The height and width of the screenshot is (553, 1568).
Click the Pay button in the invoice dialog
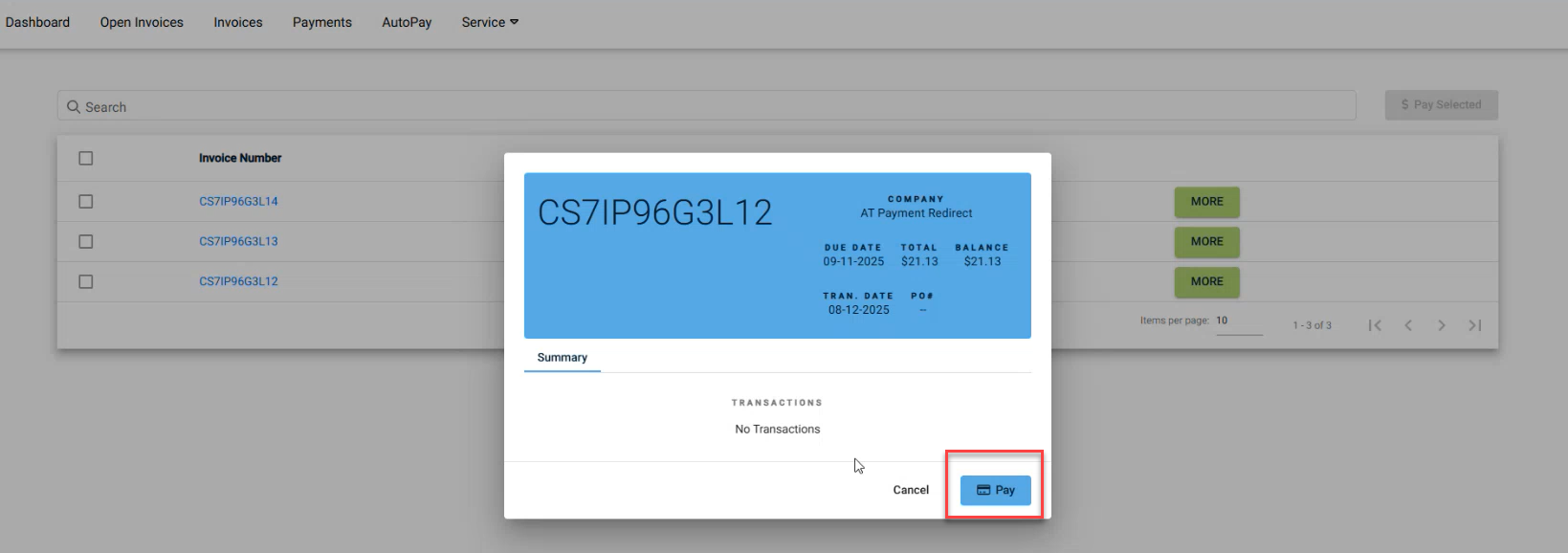(x=995, y=490)
